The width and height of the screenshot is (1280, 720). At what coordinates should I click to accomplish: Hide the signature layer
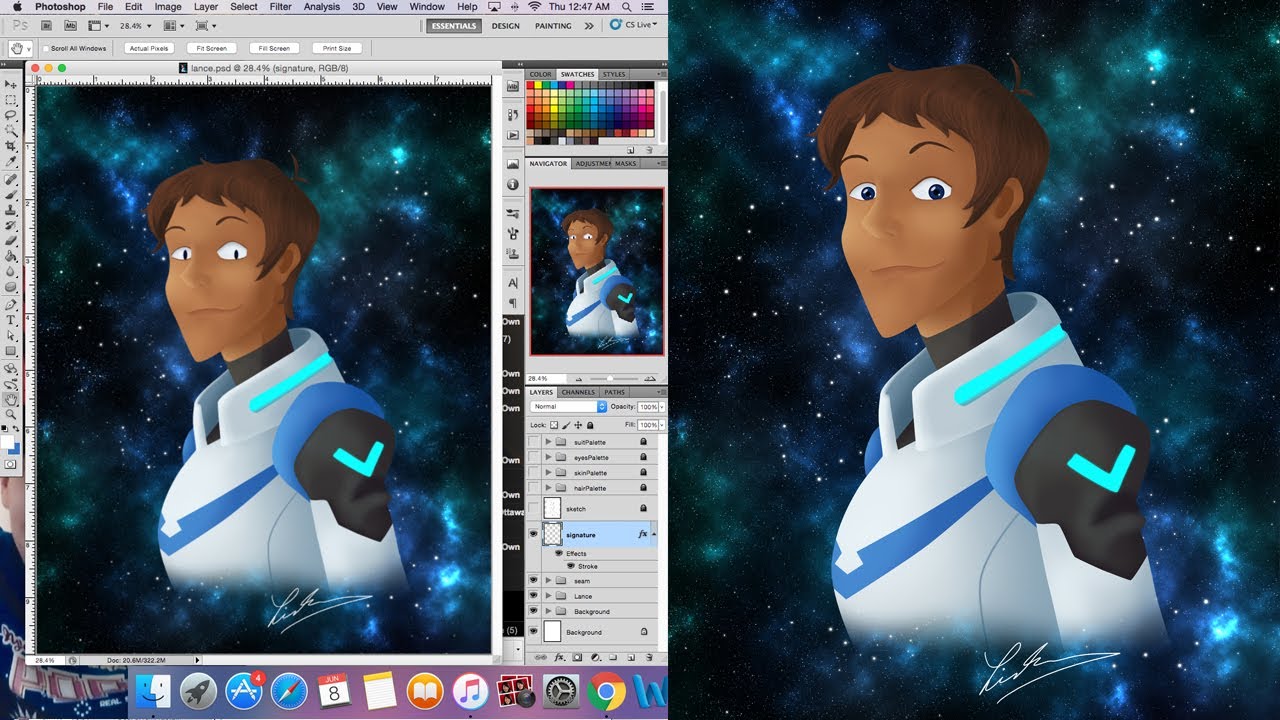(x=533, y=535)
